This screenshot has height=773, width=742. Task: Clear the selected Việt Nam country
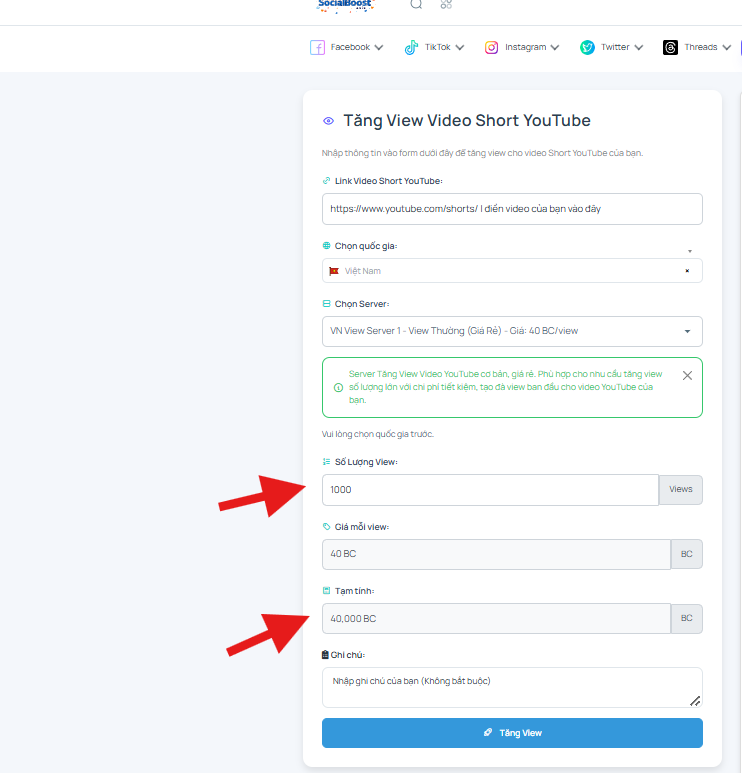point(687,271)
